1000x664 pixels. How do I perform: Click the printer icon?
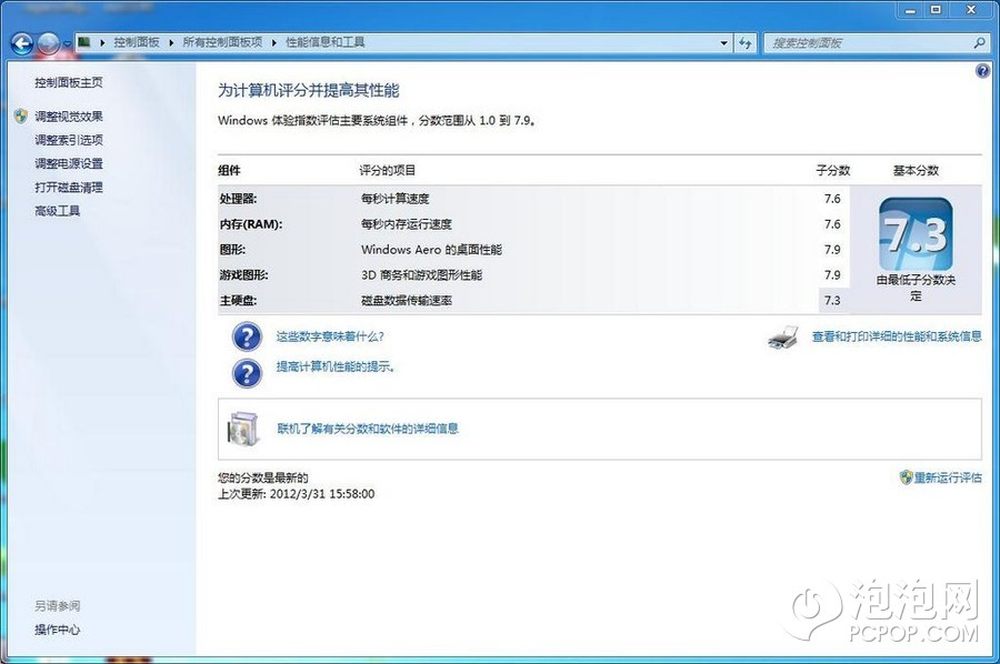tap(784, 337)
